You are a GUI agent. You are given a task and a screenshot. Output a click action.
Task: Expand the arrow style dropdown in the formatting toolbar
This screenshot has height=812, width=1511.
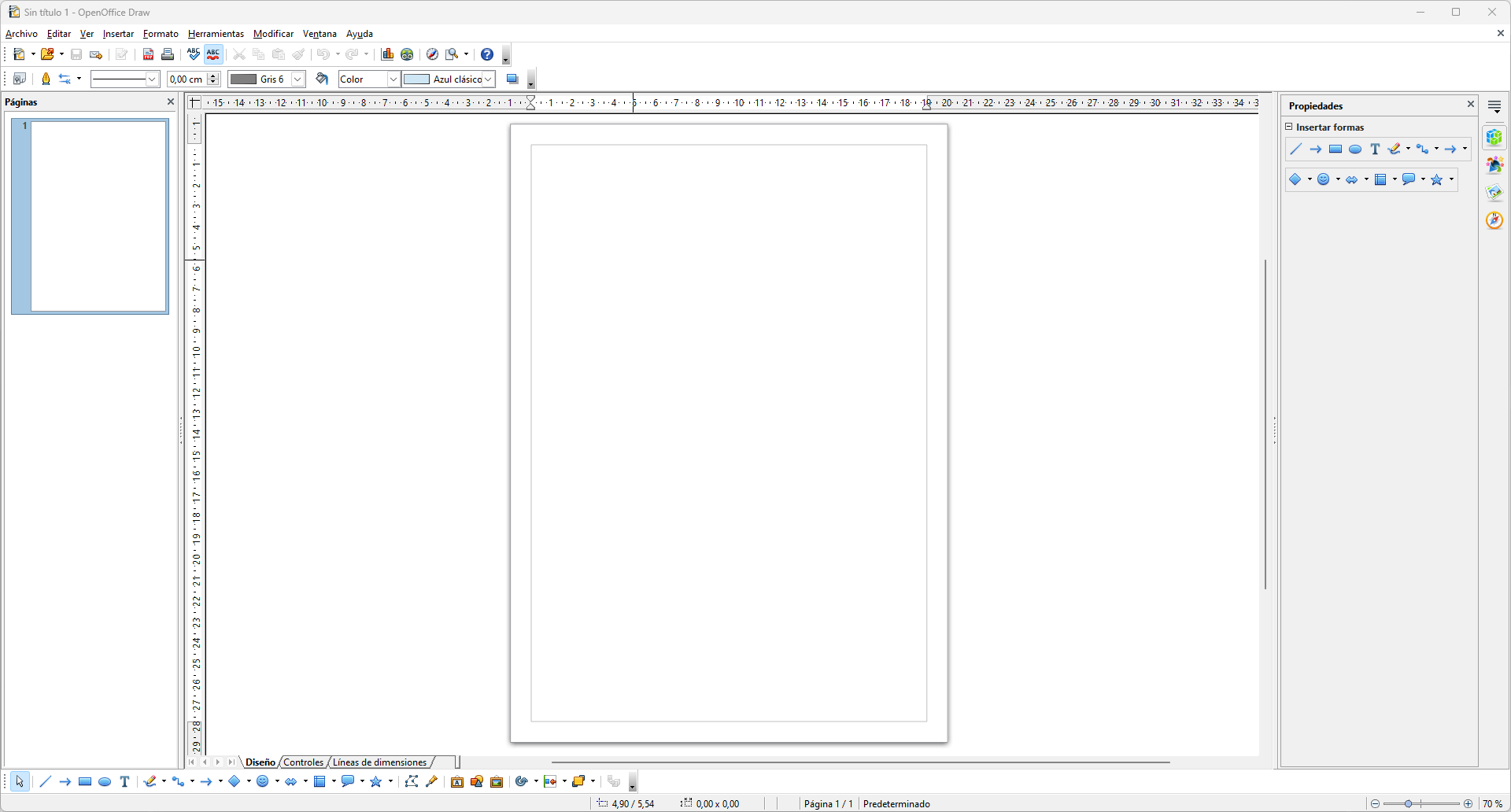pyautogui.click(x=79, y=79)
